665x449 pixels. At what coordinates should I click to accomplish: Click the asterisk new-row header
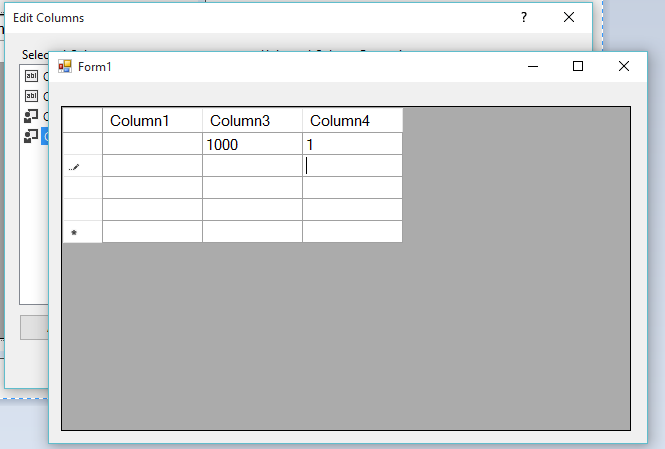tap(82, 232)
